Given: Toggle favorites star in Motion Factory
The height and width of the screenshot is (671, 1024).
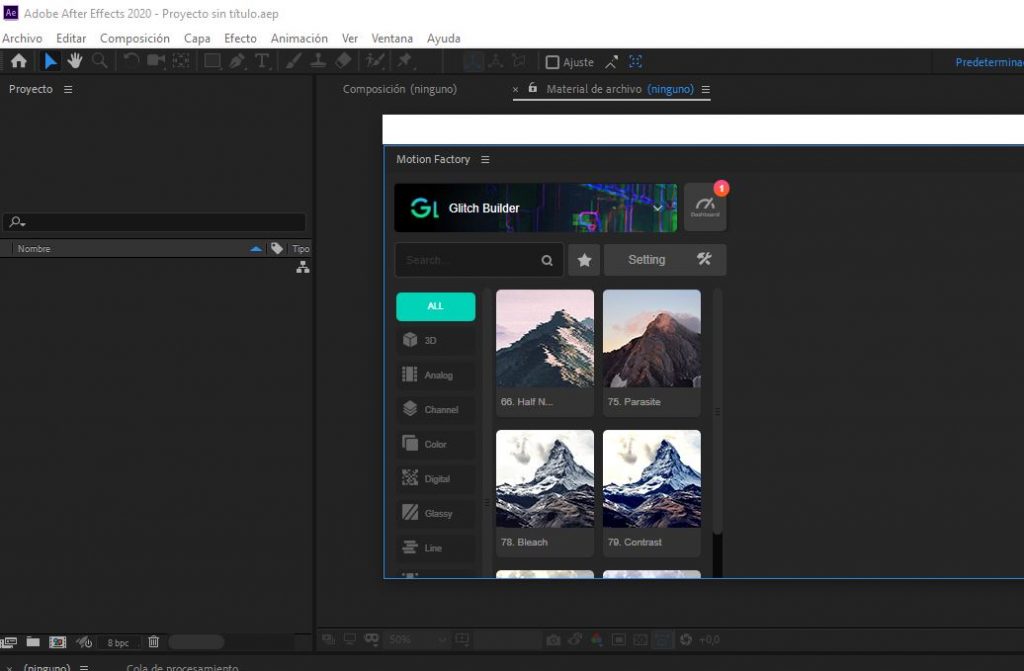Looking at the screenshot, I should (x=585, y=260).
